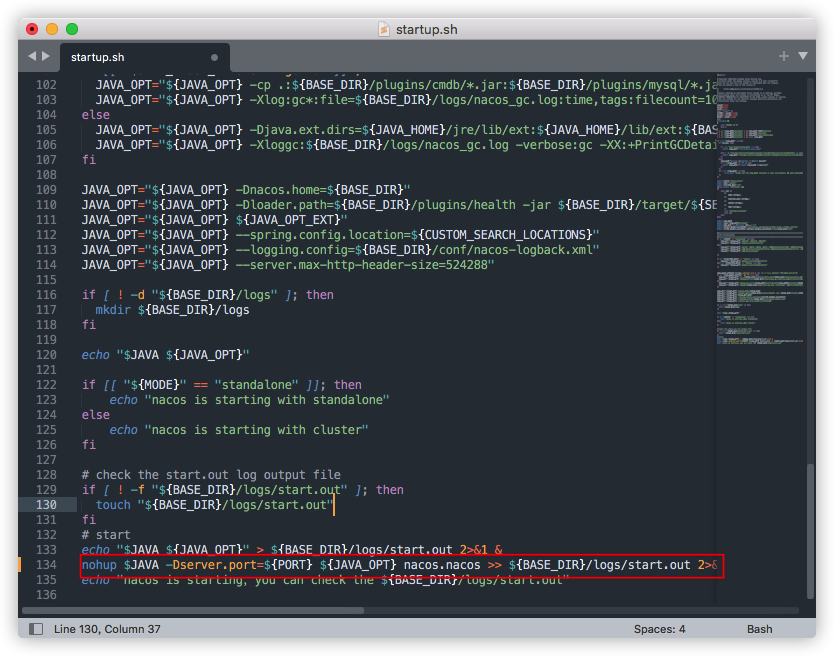Open the tab list dropdown triangle
Image resolution: width=834 pixels, height=656 pixels.
tap(803, 55)
